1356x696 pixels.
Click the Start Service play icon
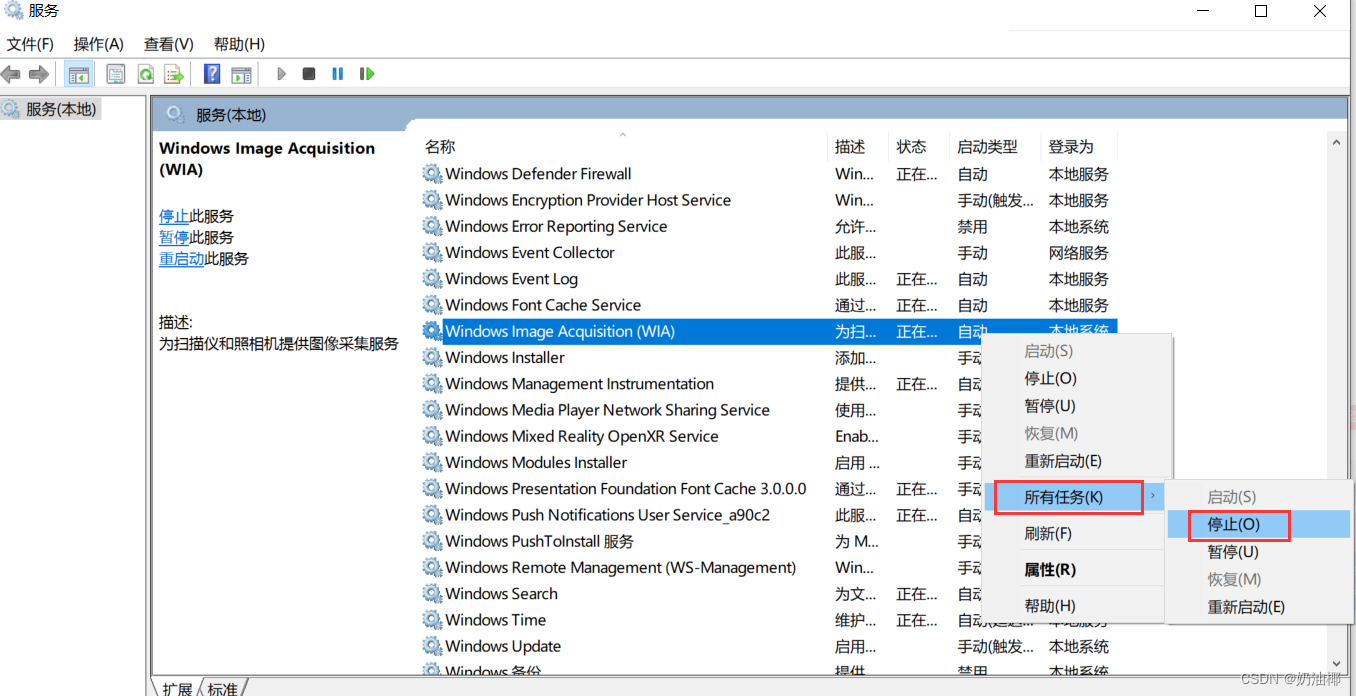point(281,74)
